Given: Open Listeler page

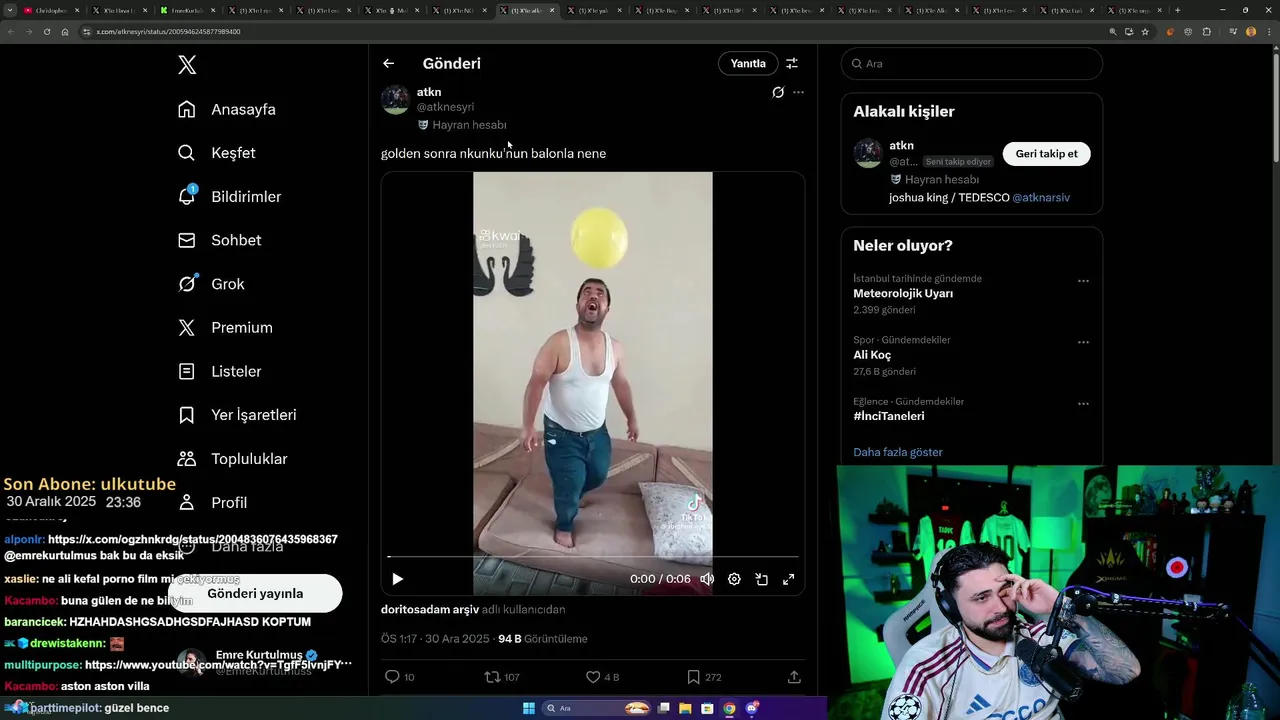Looking at the screenshot, I should coord(219,371).
